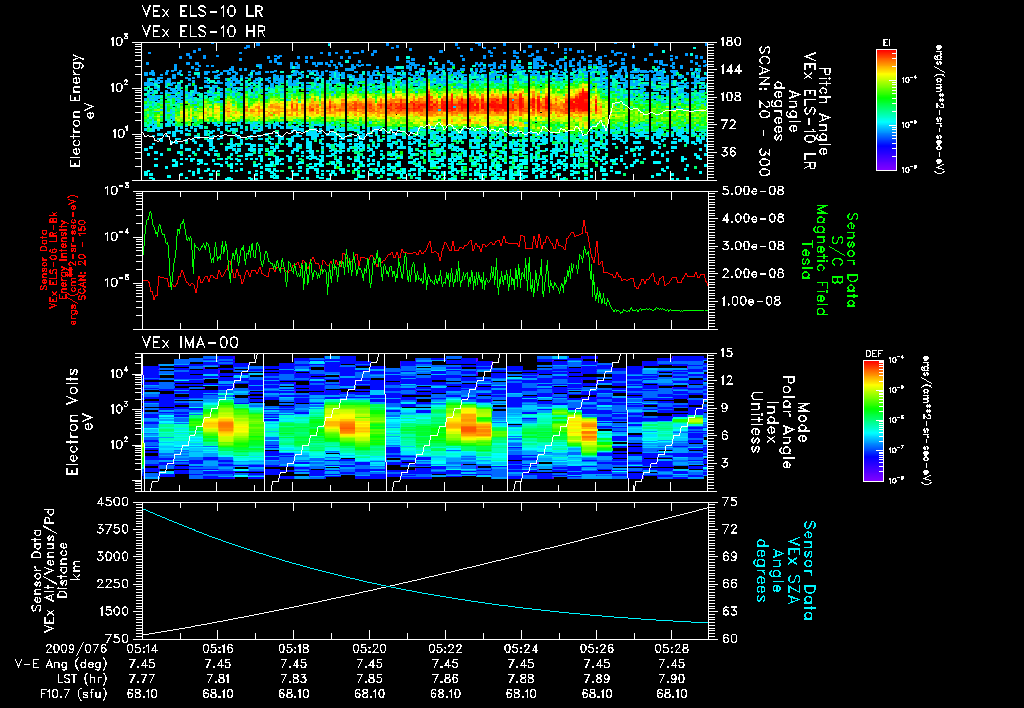Click the 15 polar angle index tick
The height and width of the screenshot is (708, 1024).
pos(726,353)
